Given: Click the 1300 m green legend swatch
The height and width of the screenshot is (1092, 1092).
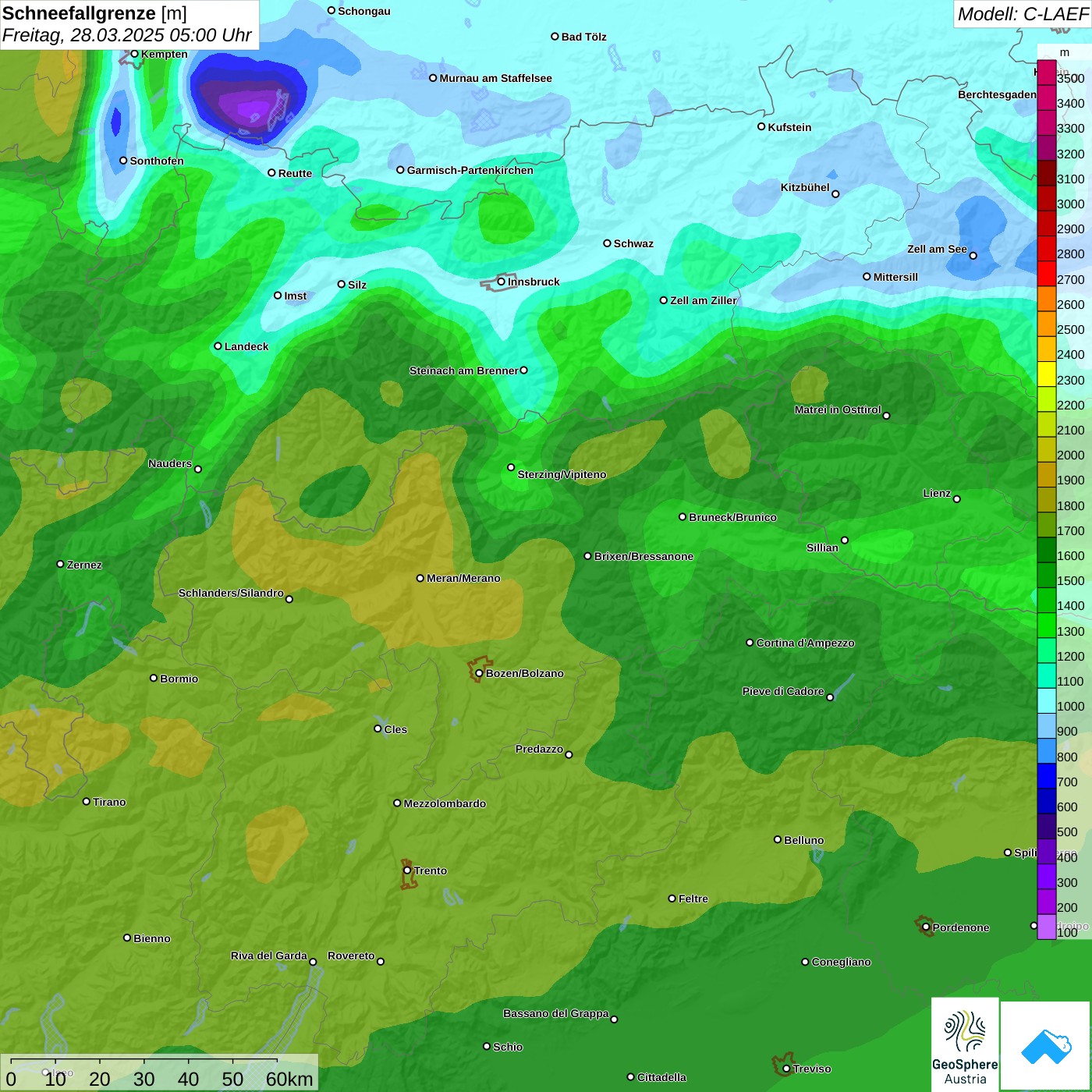Looking at the screenshot, I should coord(1047,625).
